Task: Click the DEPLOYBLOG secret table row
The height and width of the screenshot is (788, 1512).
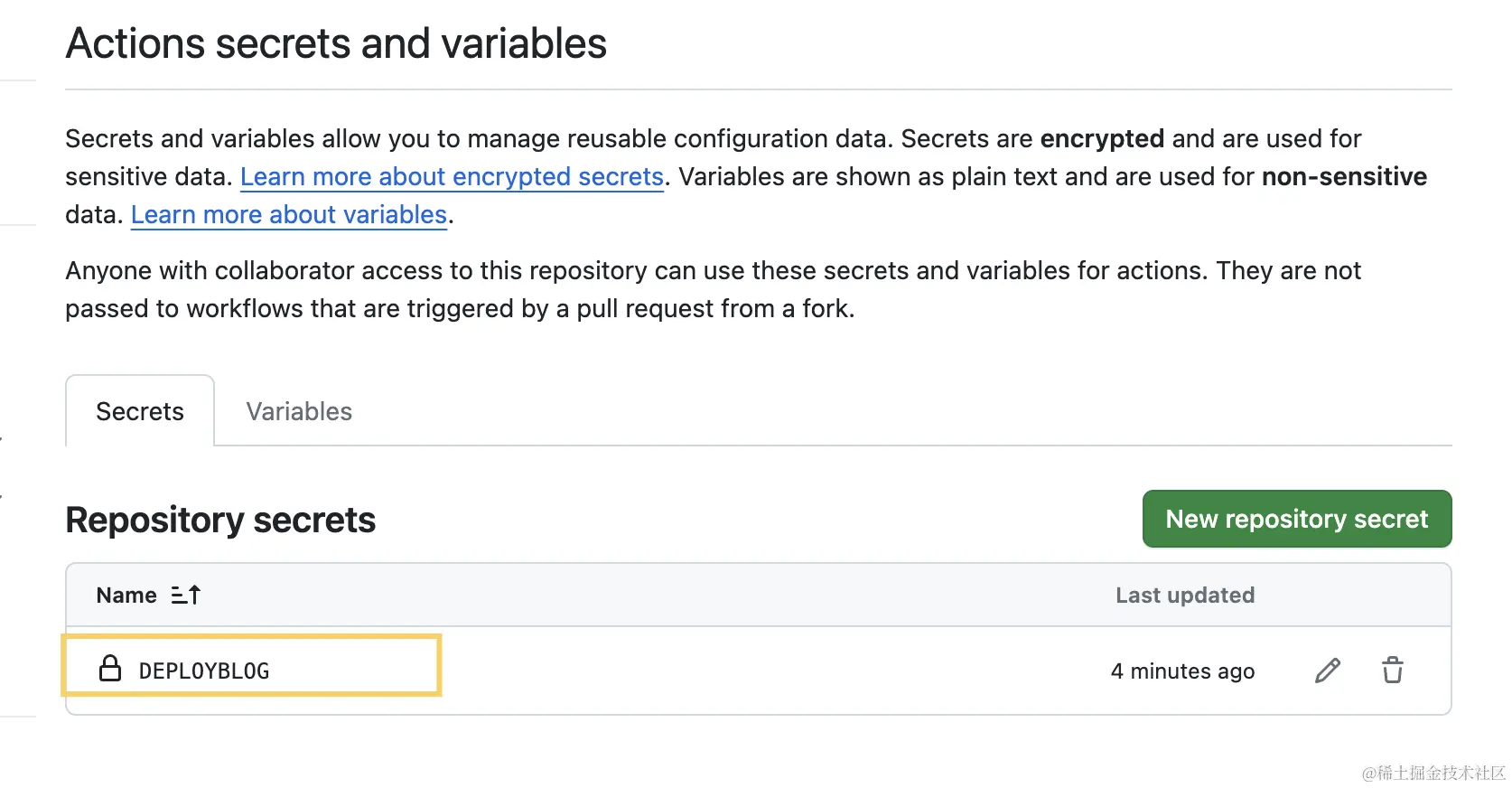Action: [759, 671]
